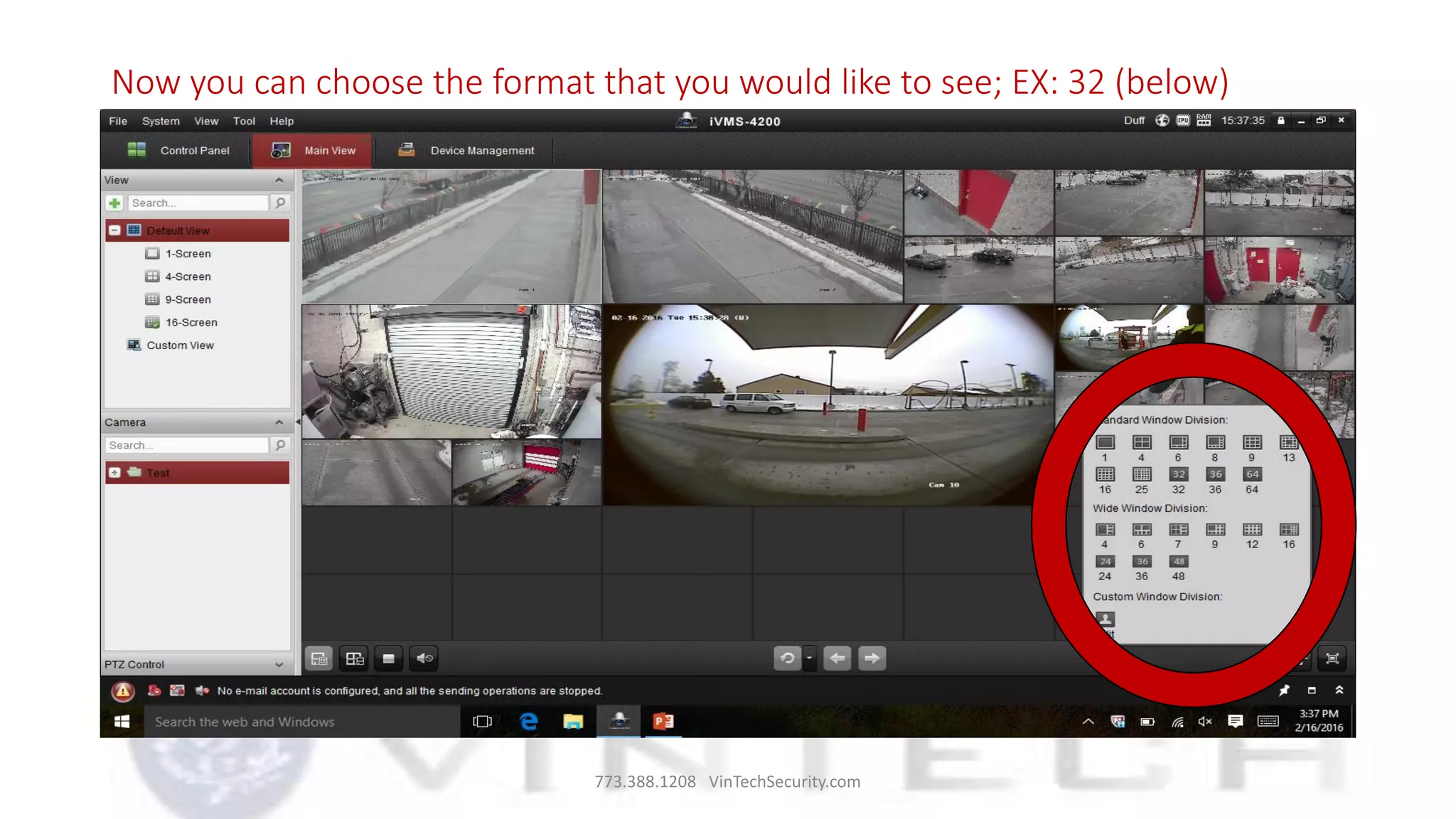1456x819 pixels.
Task: Choose the standard 36-window division
Action: pos(1216,474)
